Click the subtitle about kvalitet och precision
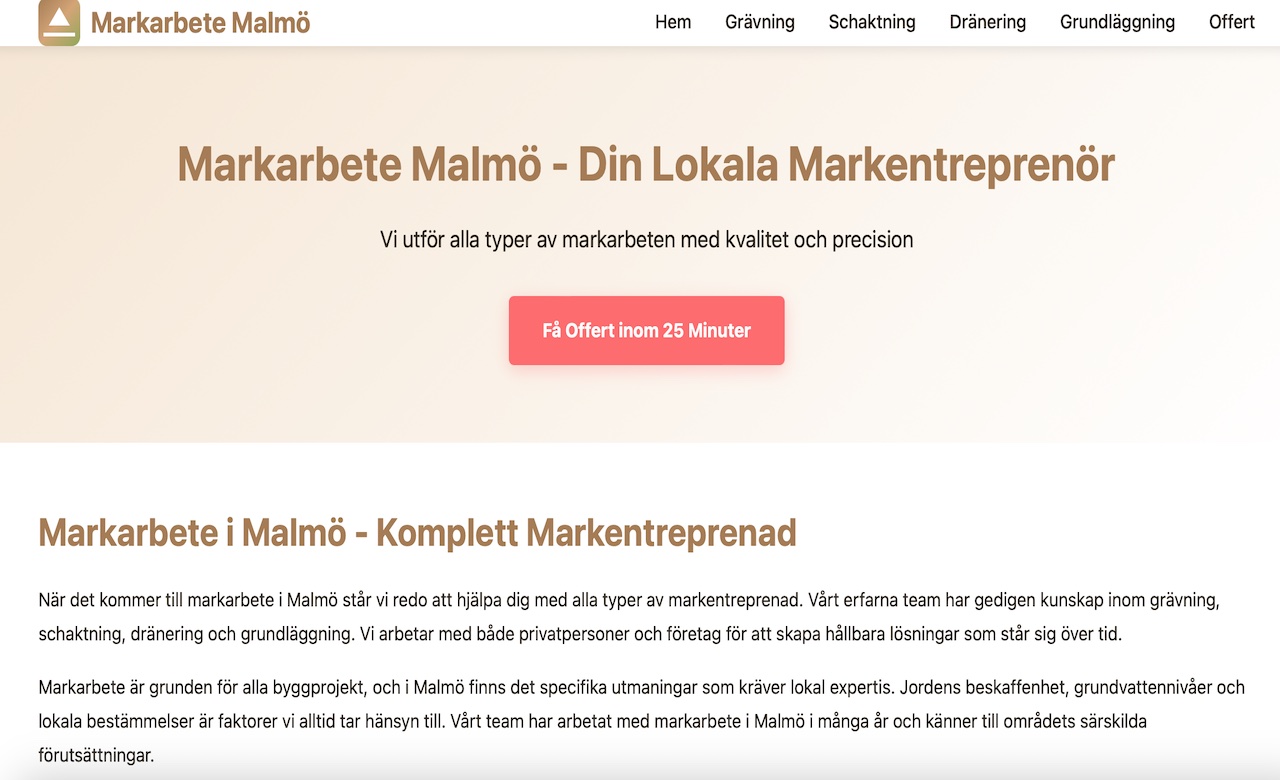Screen dimensions: 1280x780 pos(645,239)
